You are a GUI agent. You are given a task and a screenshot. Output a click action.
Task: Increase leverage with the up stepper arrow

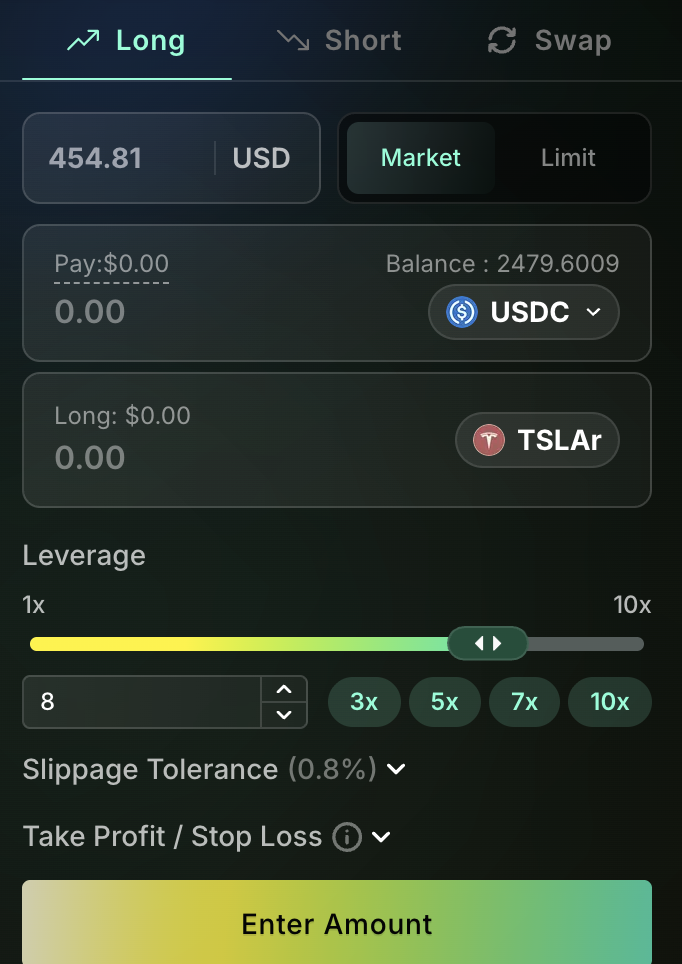tap(284, 690)
